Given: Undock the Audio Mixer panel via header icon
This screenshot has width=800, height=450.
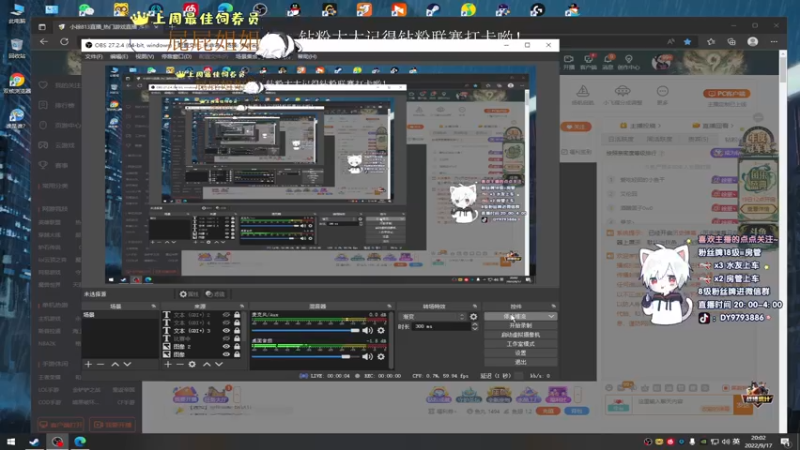Looking at the screenshot, I should click(x=389, y=306).
